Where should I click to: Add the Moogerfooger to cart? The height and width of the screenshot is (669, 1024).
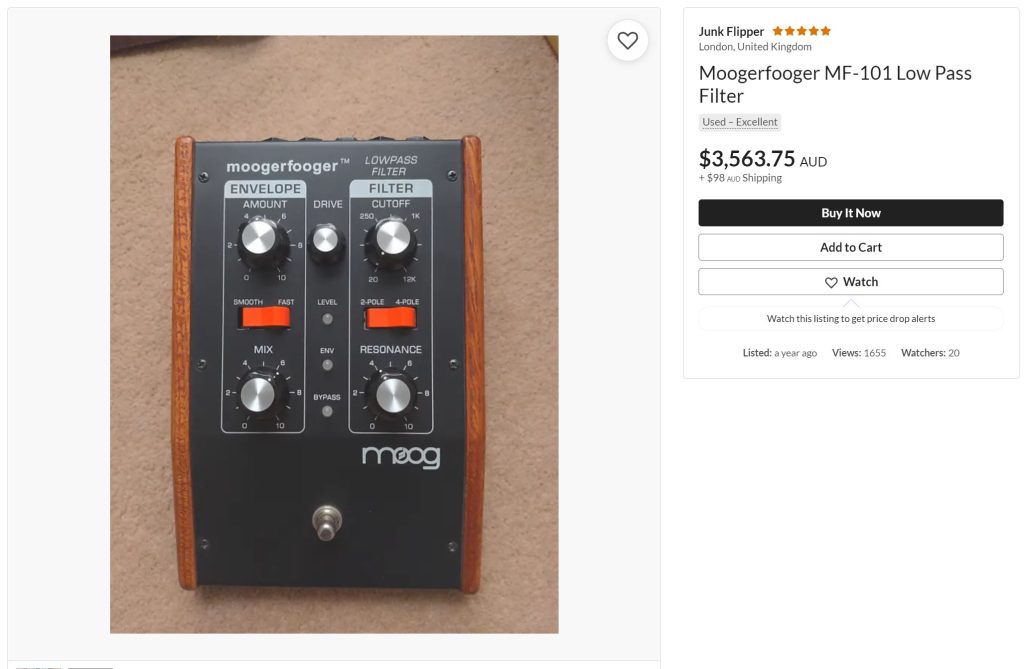tap(850, 248)
